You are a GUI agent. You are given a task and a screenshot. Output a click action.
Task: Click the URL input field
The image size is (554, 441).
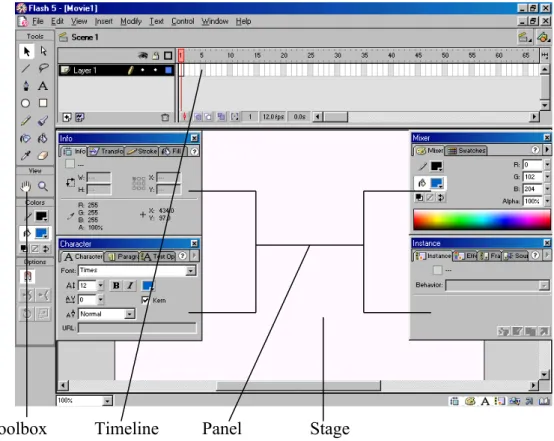click(x=137, y=328)
